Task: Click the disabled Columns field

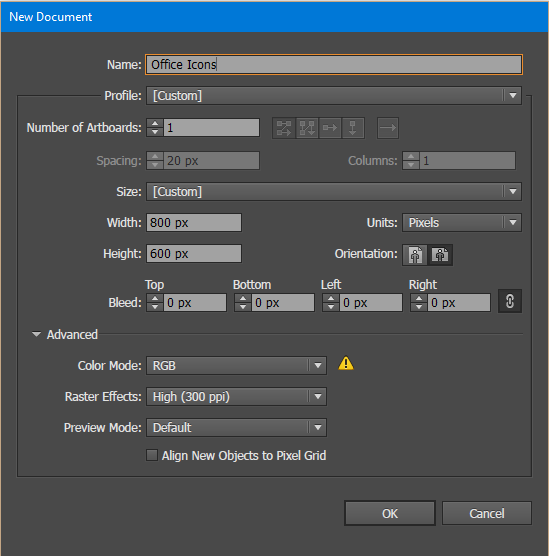Action: coord(467,161)
